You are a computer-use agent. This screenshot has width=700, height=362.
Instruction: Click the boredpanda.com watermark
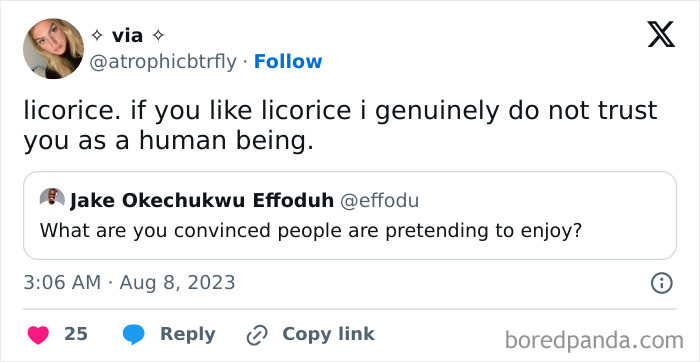(594, 341)
